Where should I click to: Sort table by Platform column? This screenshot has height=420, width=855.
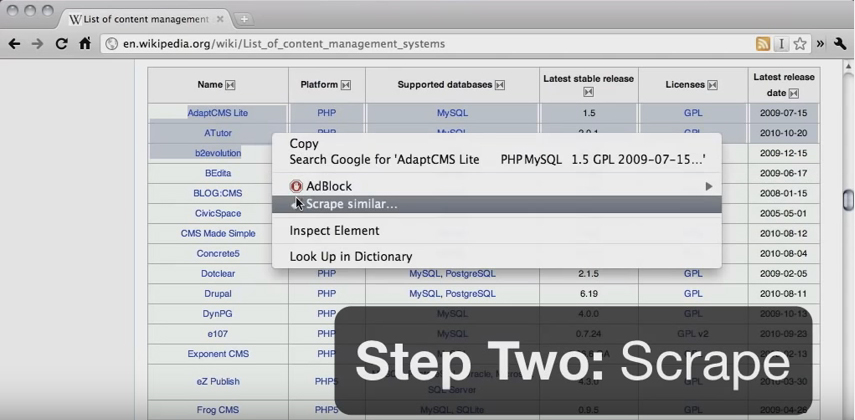[x=346, y=85]
